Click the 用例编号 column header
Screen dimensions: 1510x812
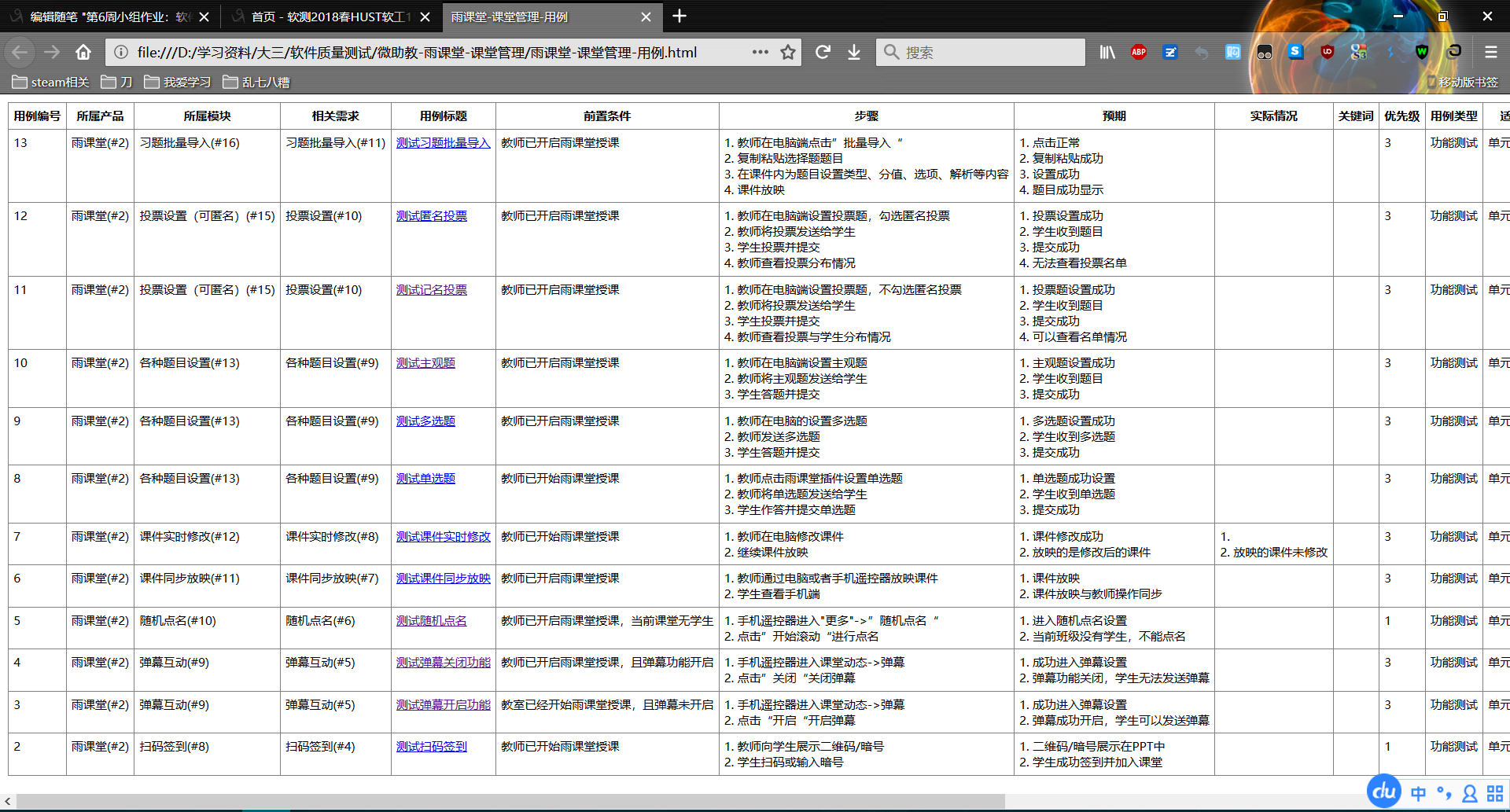[x=37, y=116]
